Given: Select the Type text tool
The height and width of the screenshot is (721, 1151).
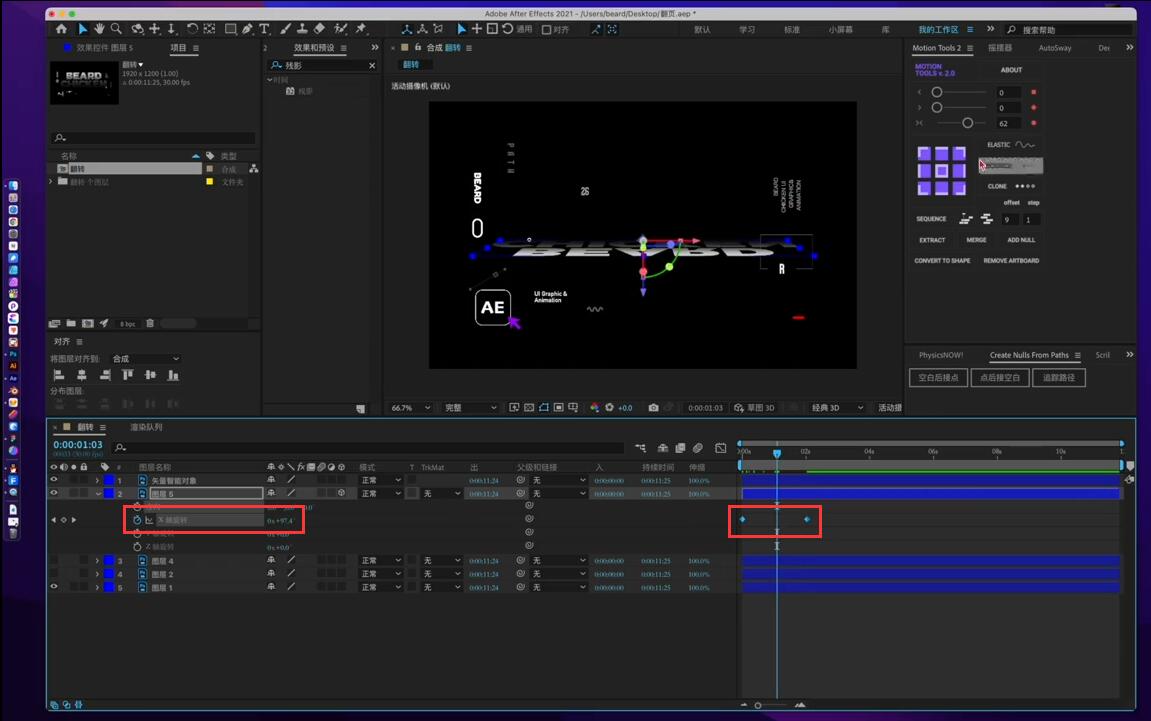Looking at the screenshot, I should coord(264,29).
